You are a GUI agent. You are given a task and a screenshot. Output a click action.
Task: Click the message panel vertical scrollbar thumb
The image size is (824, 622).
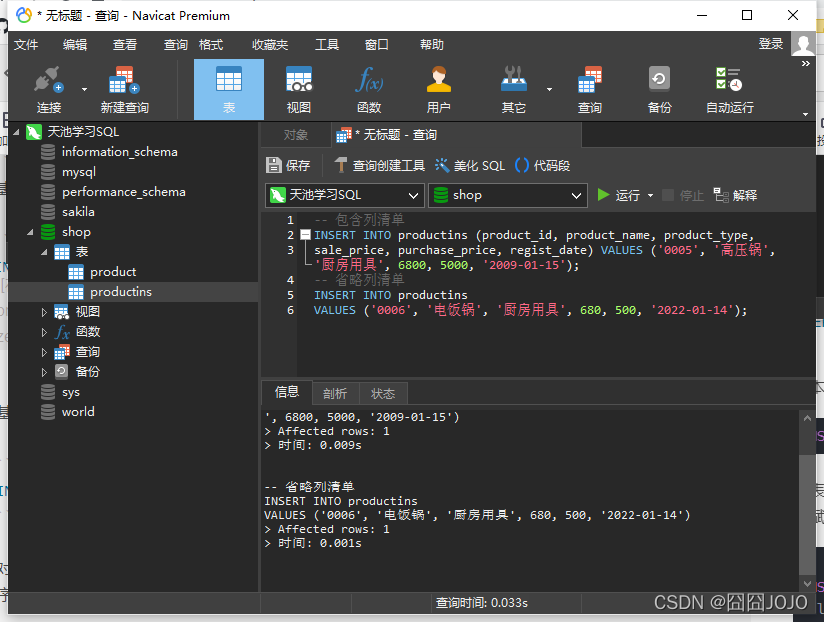tap(807, 515)
